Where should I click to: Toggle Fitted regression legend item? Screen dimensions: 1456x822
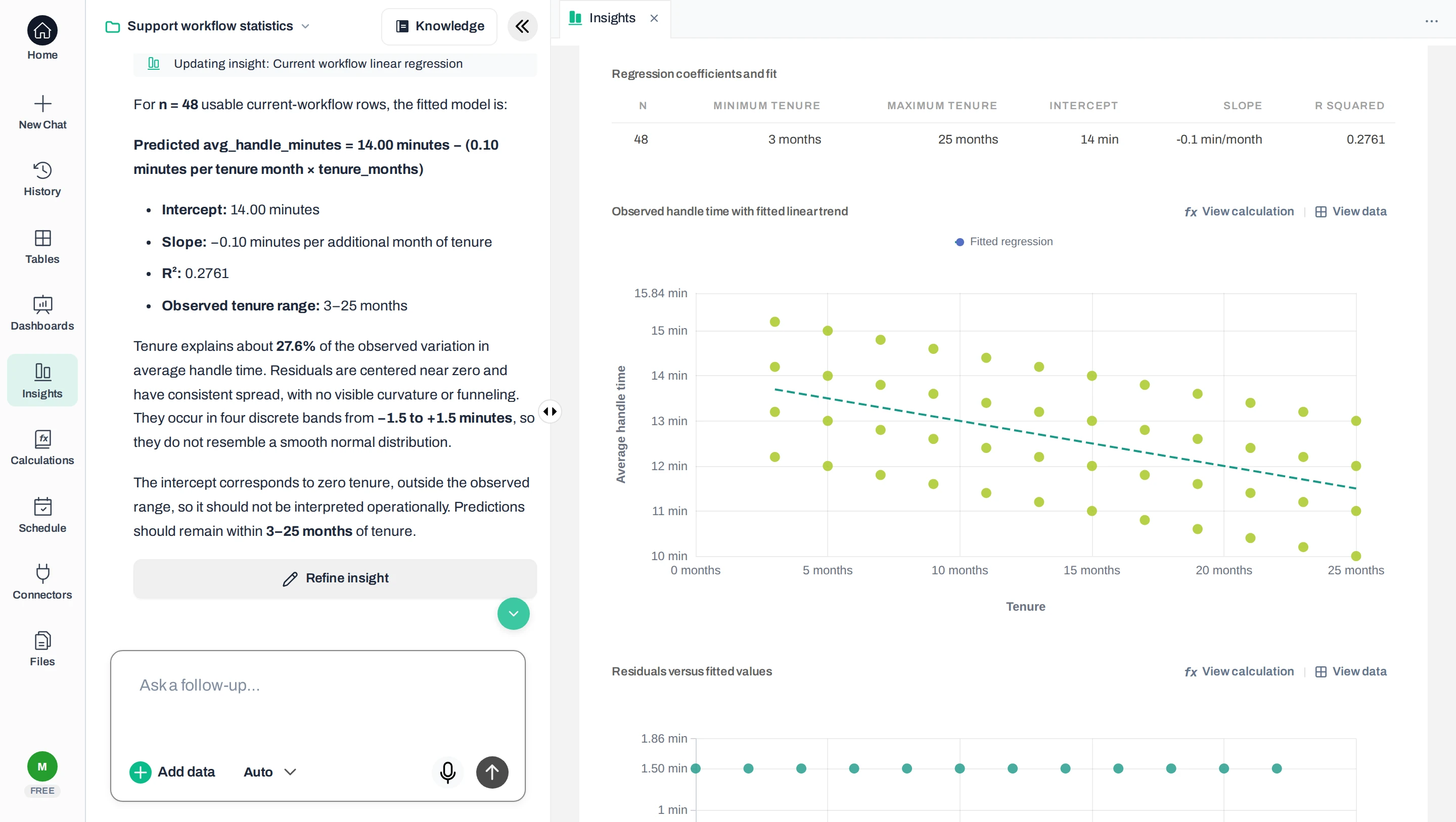click(x=1004, y=242)
